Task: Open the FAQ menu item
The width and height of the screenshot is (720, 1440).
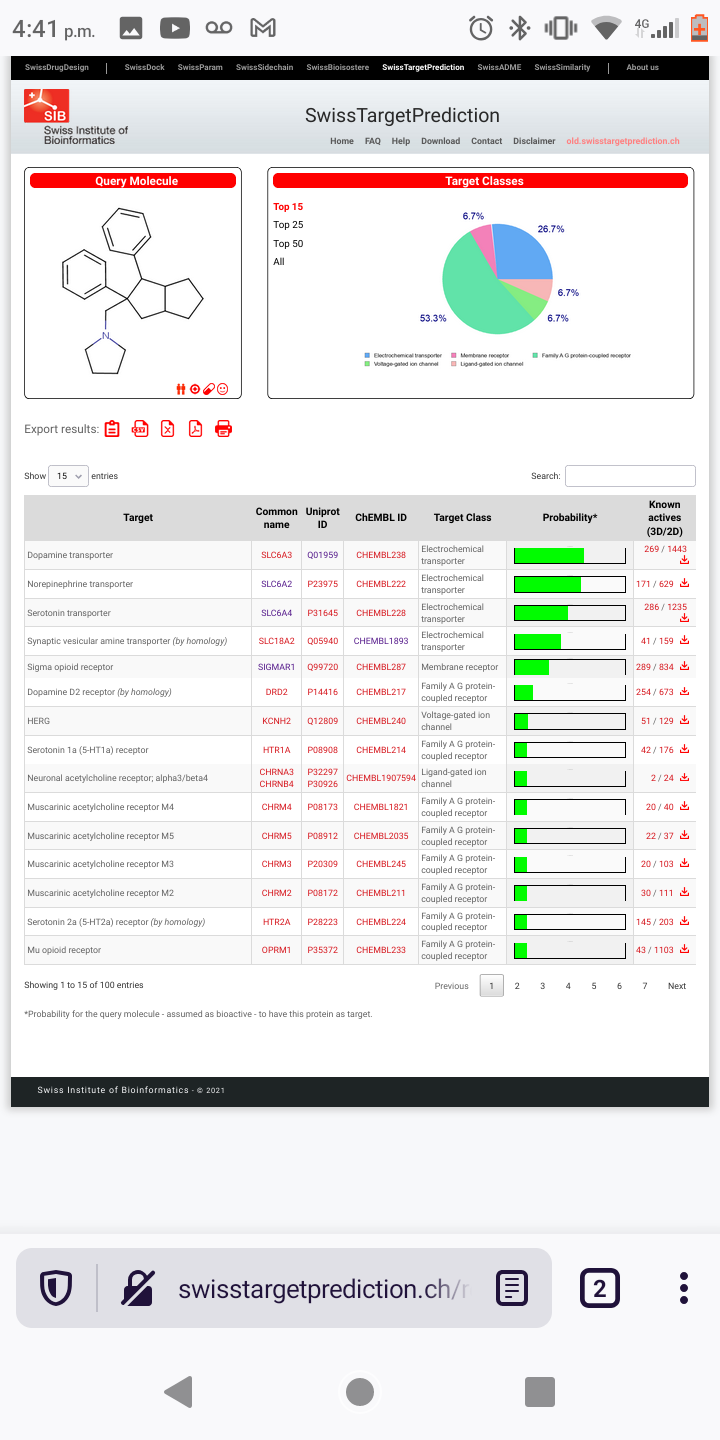Action: click(x=373, y=141)
